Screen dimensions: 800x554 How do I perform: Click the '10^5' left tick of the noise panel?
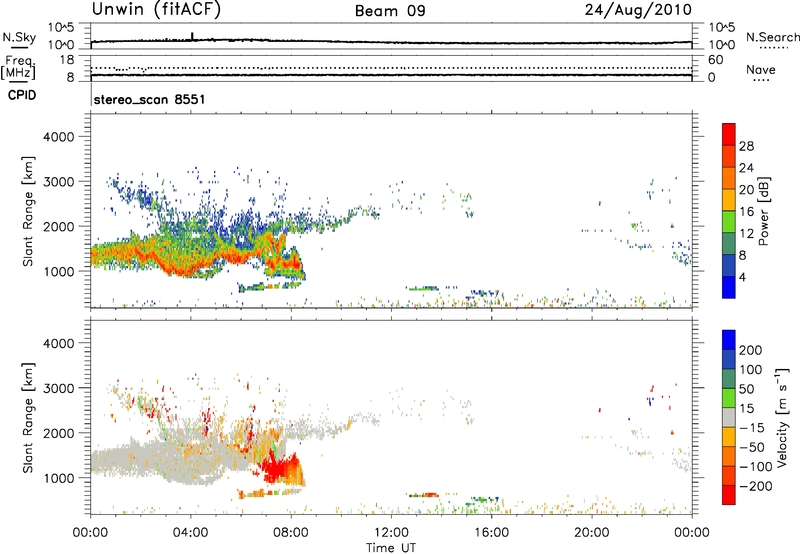point(61,28)
